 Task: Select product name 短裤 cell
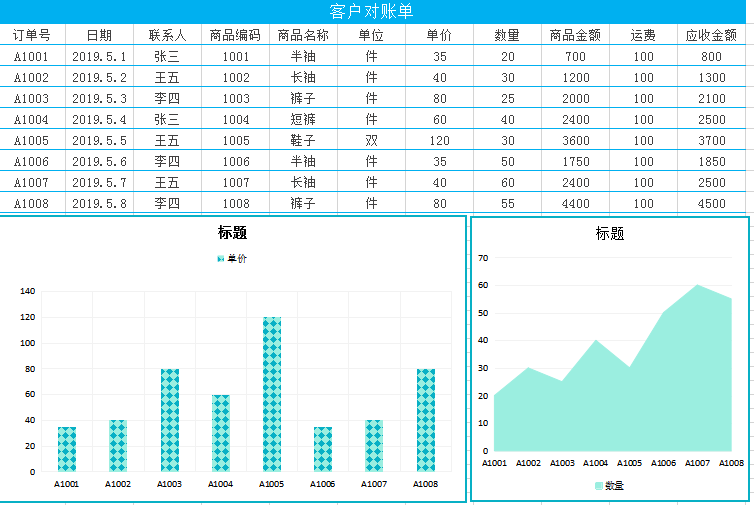click(303, 119)
